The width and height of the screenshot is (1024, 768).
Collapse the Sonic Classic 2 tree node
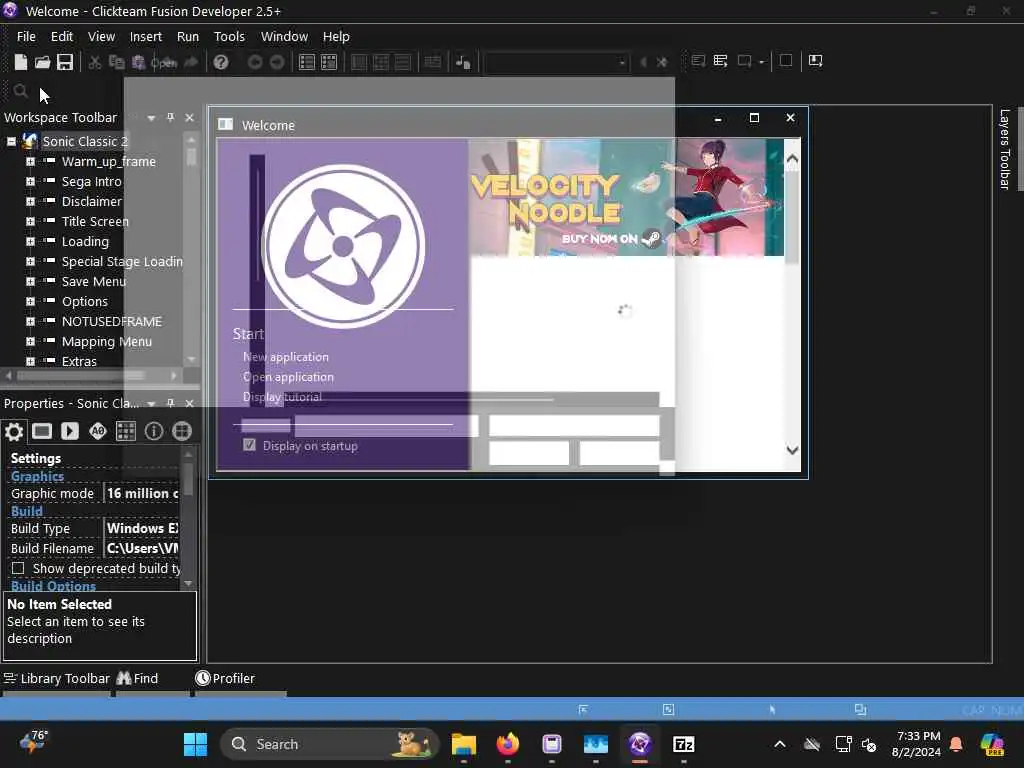[x=11, y=141]
